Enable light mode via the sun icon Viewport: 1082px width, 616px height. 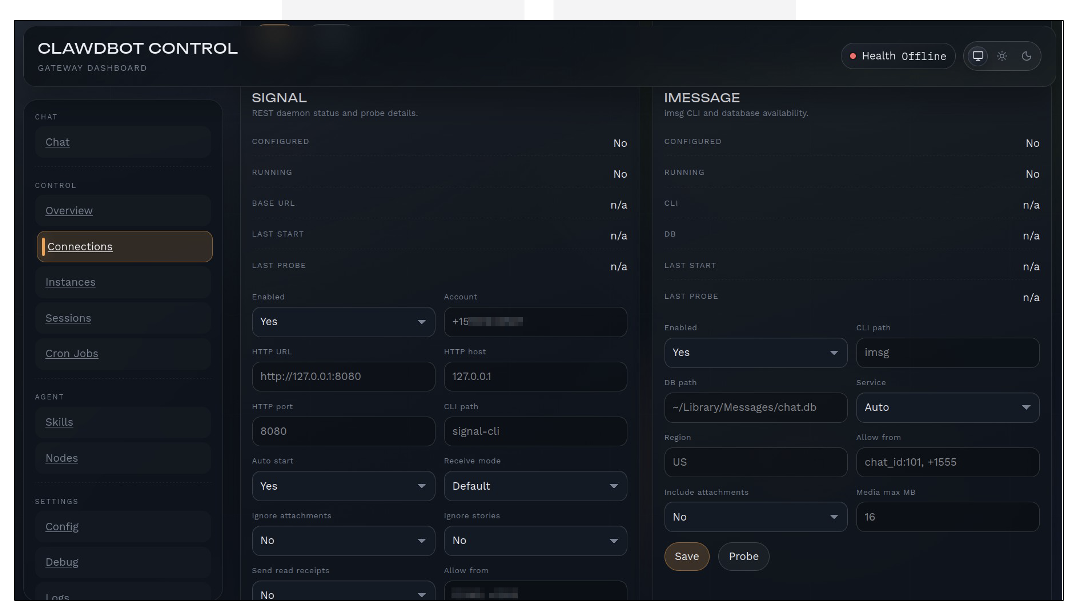coord(1001,56)
